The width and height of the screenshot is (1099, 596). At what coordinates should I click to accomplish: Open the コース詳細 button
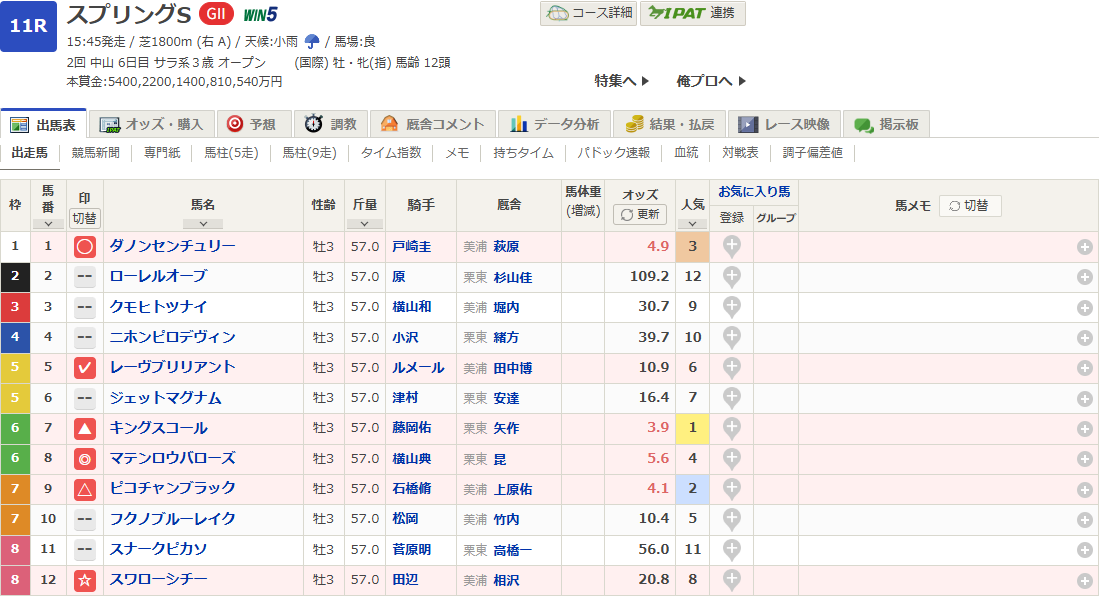[588, 13]
